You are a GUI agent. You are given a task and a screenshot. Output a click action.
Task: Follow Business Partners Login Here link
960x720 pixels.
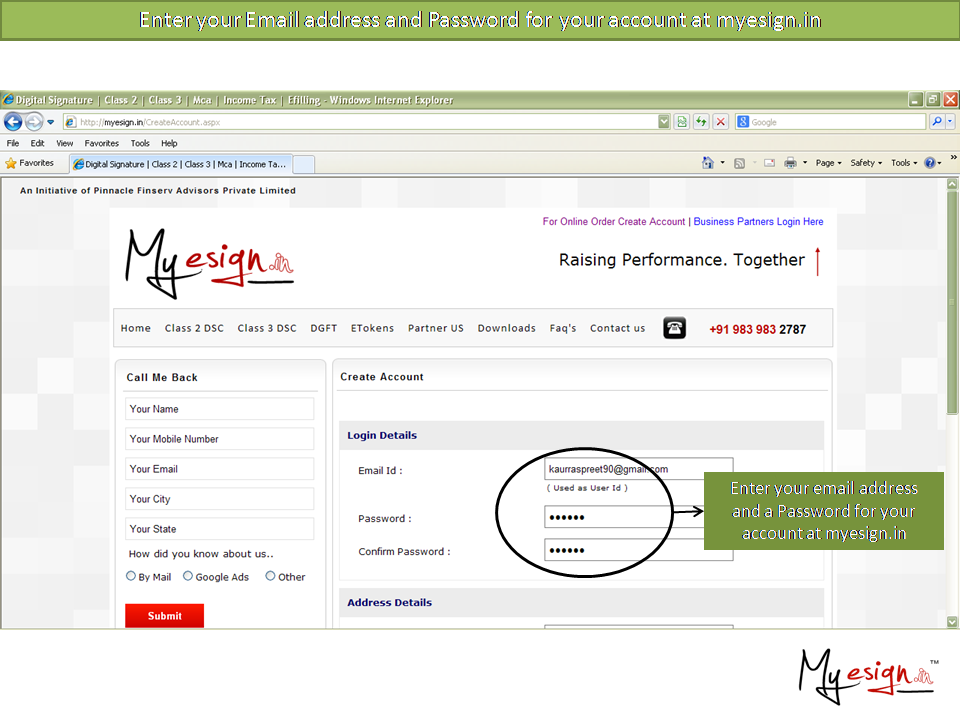(758, 222)
